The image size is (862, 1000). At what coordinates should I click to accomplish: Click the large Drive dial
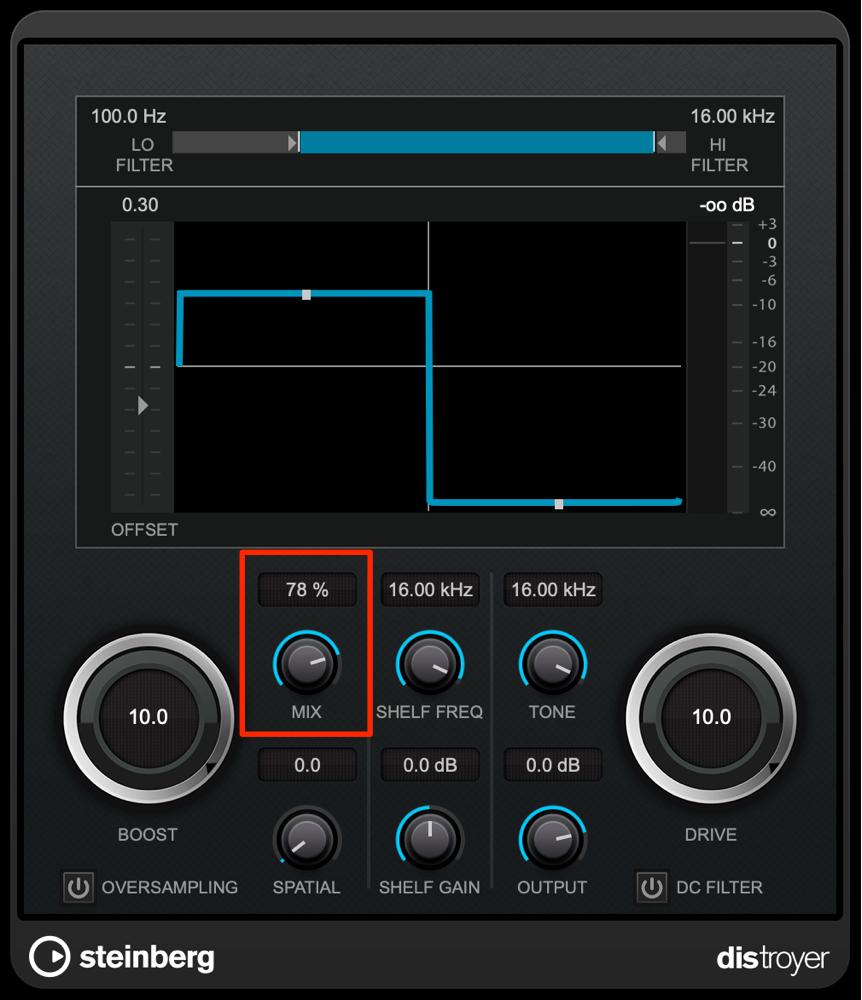tap(711, 717)
